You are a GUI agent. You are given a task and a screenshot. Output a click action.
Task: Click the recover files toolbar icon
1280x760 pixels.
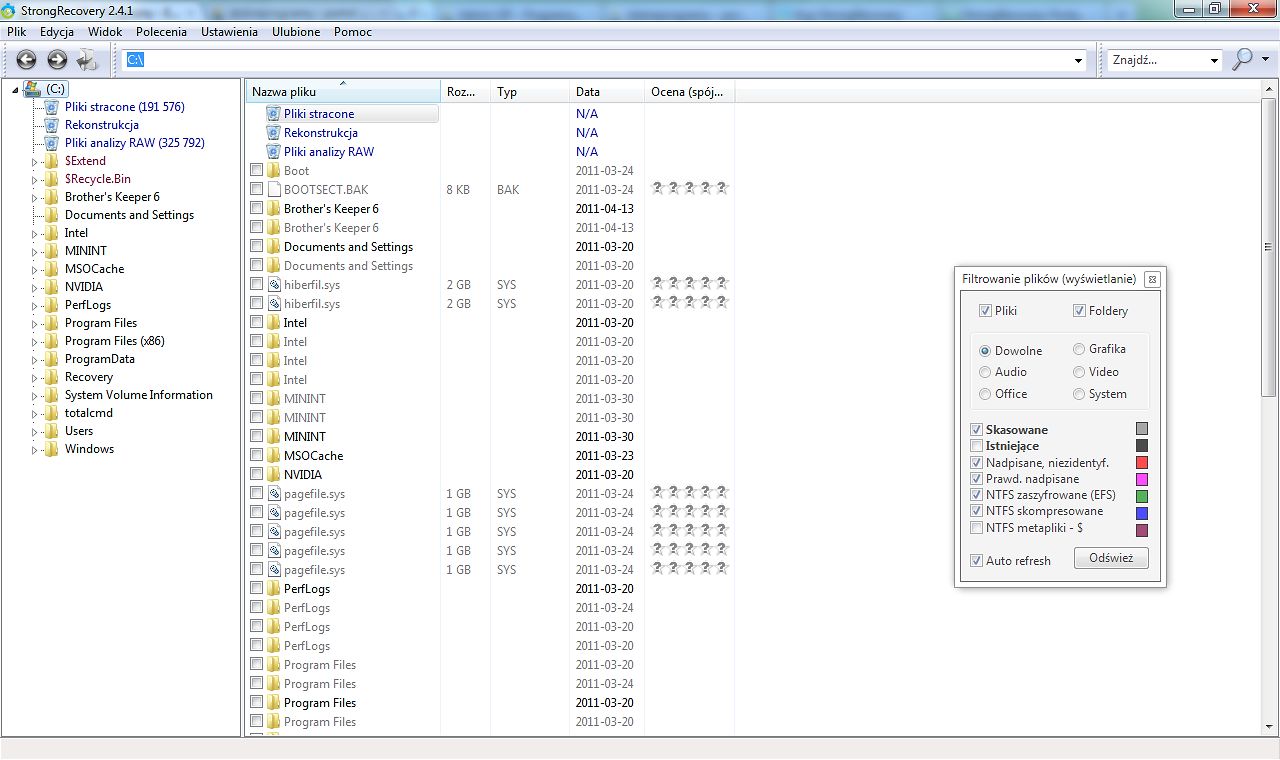pos(88,60)
